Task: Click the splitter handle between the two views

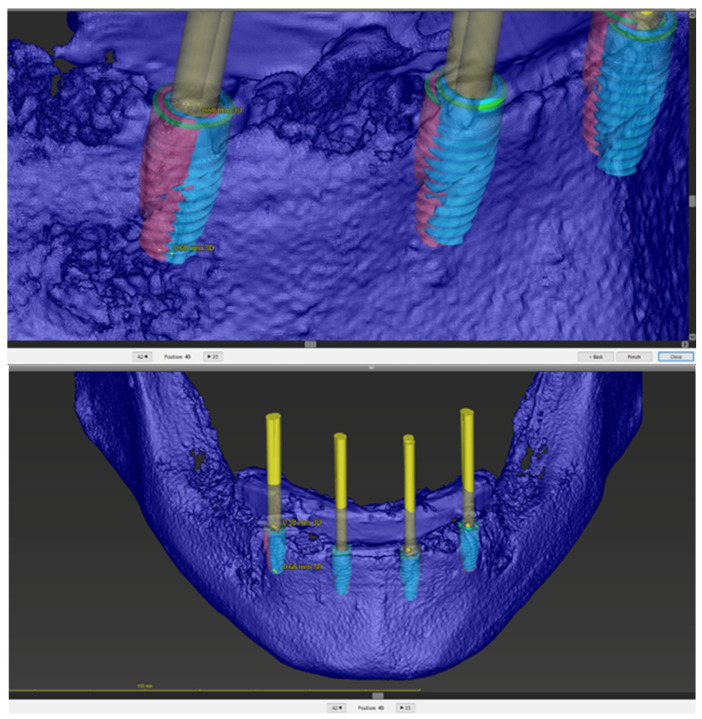Action: point(371,367)
